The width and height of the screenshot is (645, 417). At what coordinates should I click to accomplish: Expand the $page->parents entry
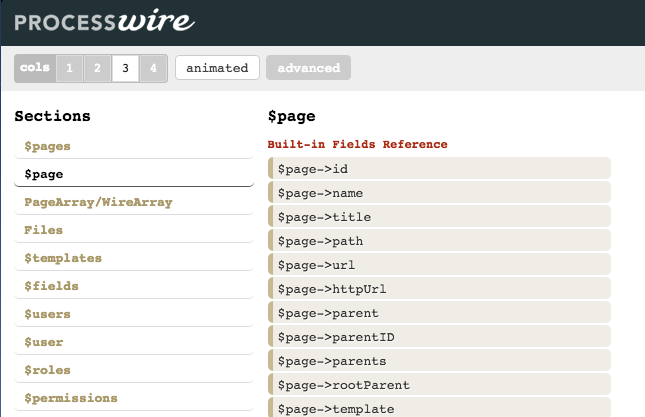439,360
